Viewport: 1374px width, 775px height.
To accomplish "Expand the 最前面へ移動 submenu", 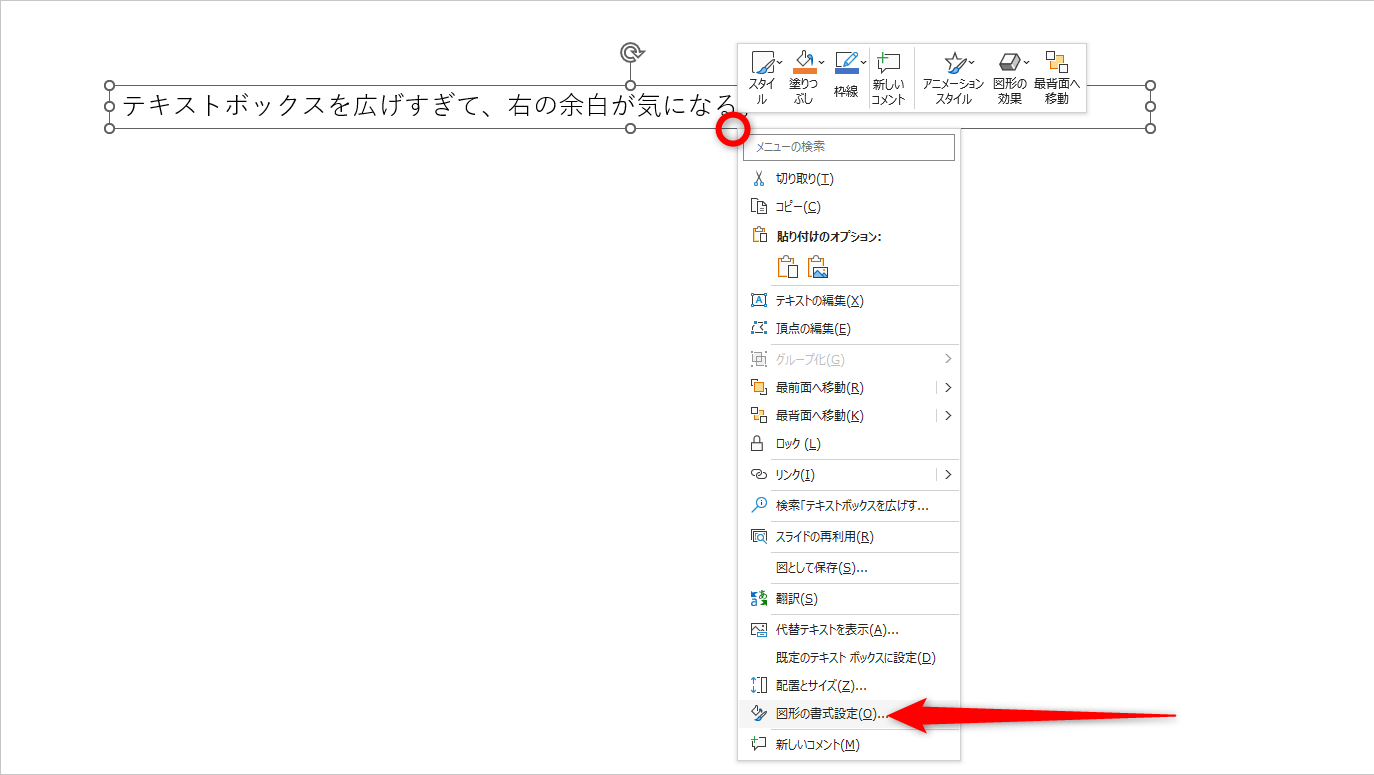I will pos(947,387).
